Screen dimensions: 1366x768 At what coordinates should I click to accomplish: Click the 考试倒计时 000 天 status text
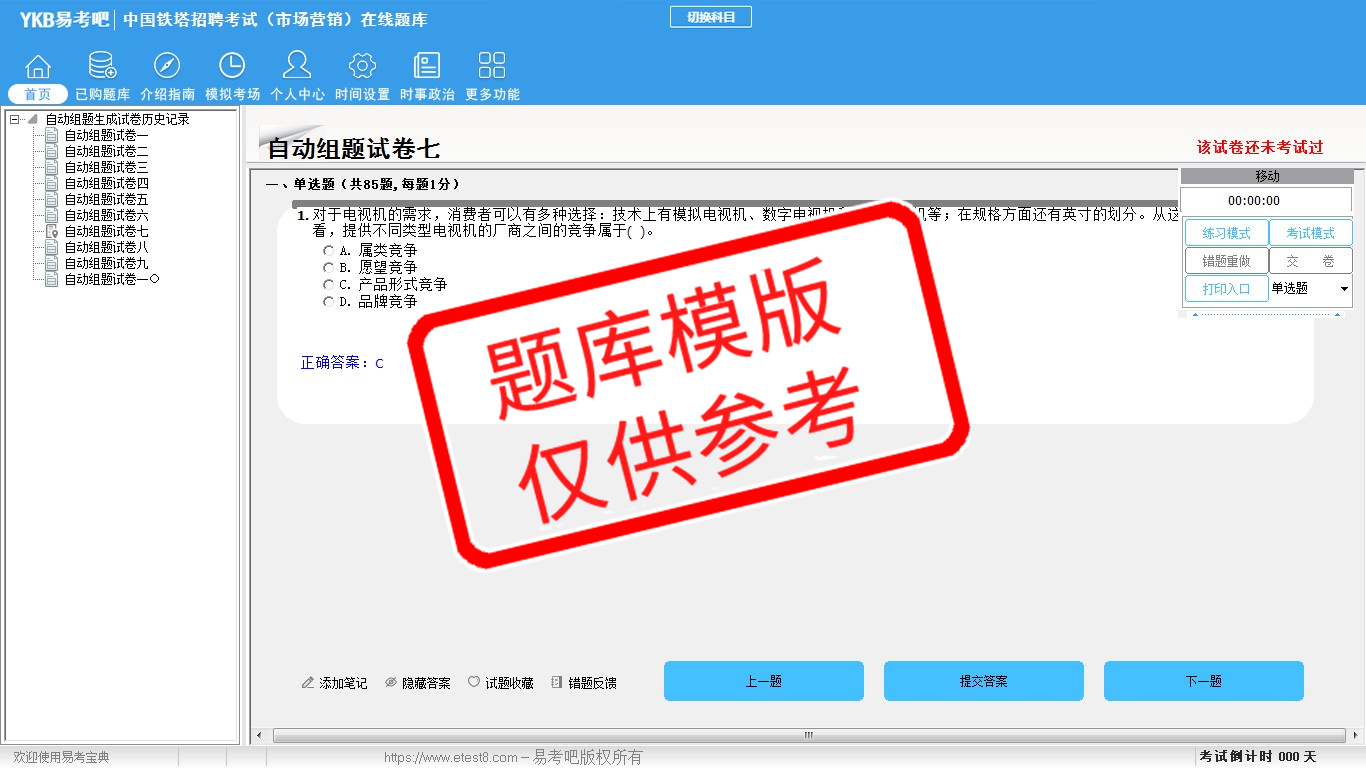pyautogui.click(x=1258, y=757)
